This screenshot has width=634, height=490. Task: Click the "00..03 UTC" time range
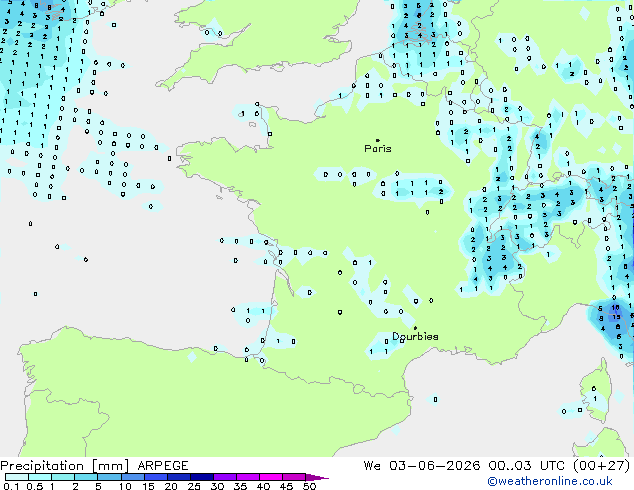(x=526, y=466)
